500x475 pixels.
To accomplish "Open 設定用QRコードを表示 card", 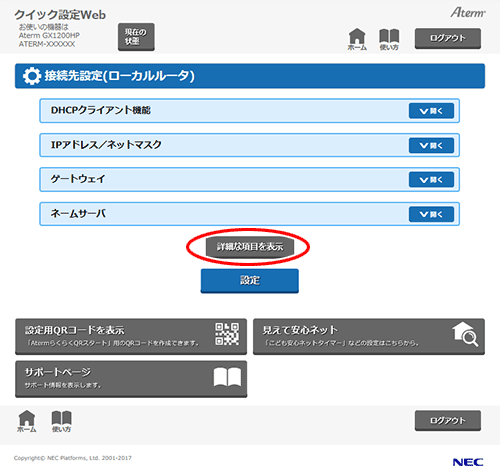I will coord(131,336).
